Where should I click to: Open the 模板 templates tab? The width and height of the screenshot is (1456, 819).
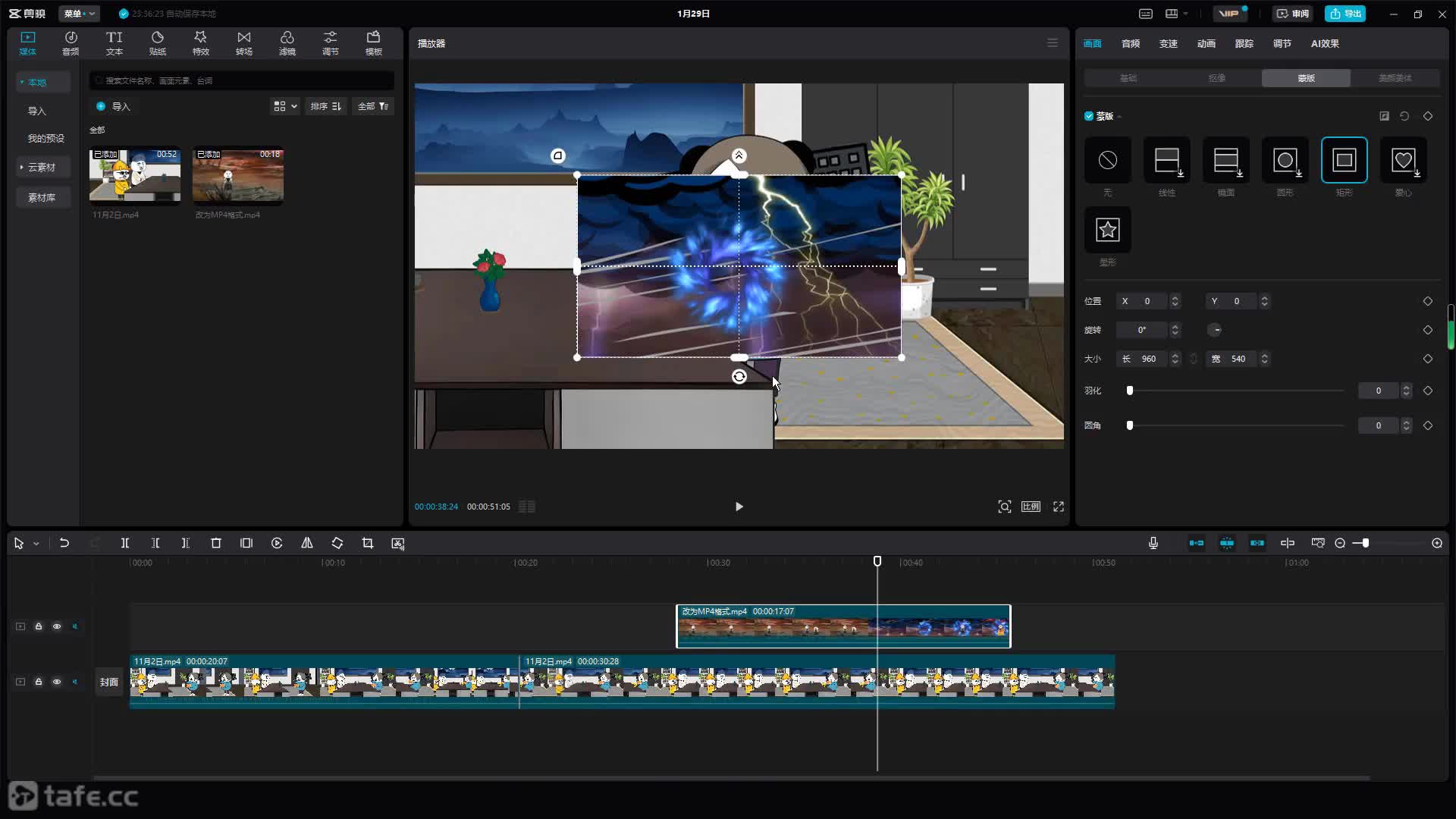pyautogui.click(x=373, y=43)
